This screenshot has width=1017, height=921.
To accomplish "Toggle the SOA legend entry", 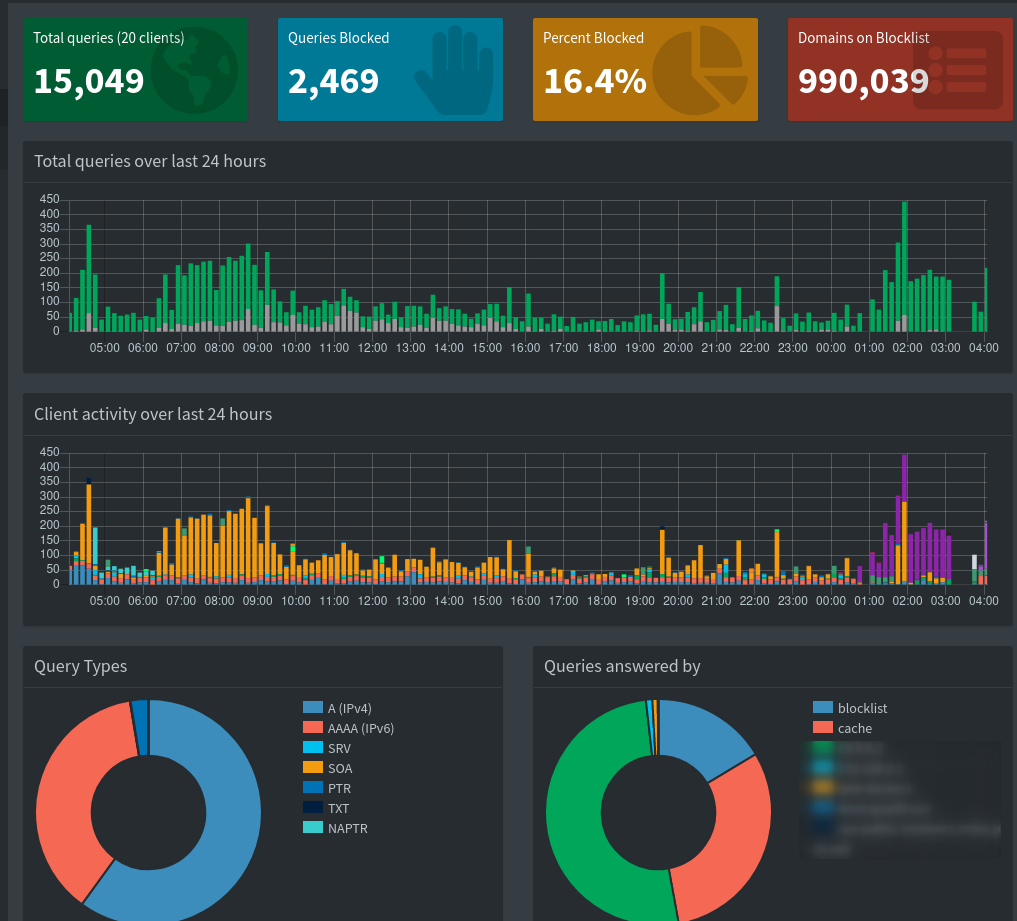I will (340, 768).
